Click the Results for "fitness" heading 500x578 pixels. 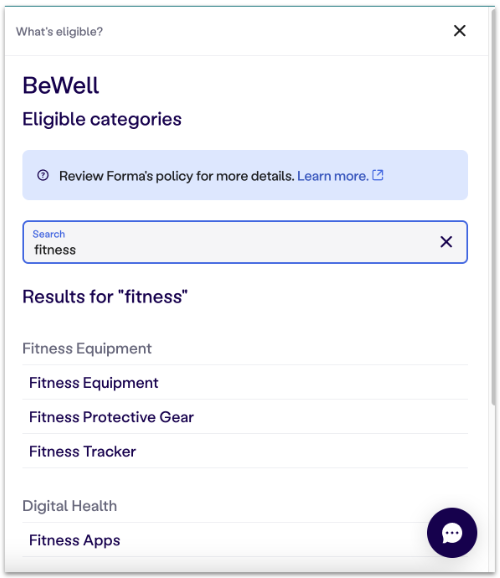tap(105, 296)
